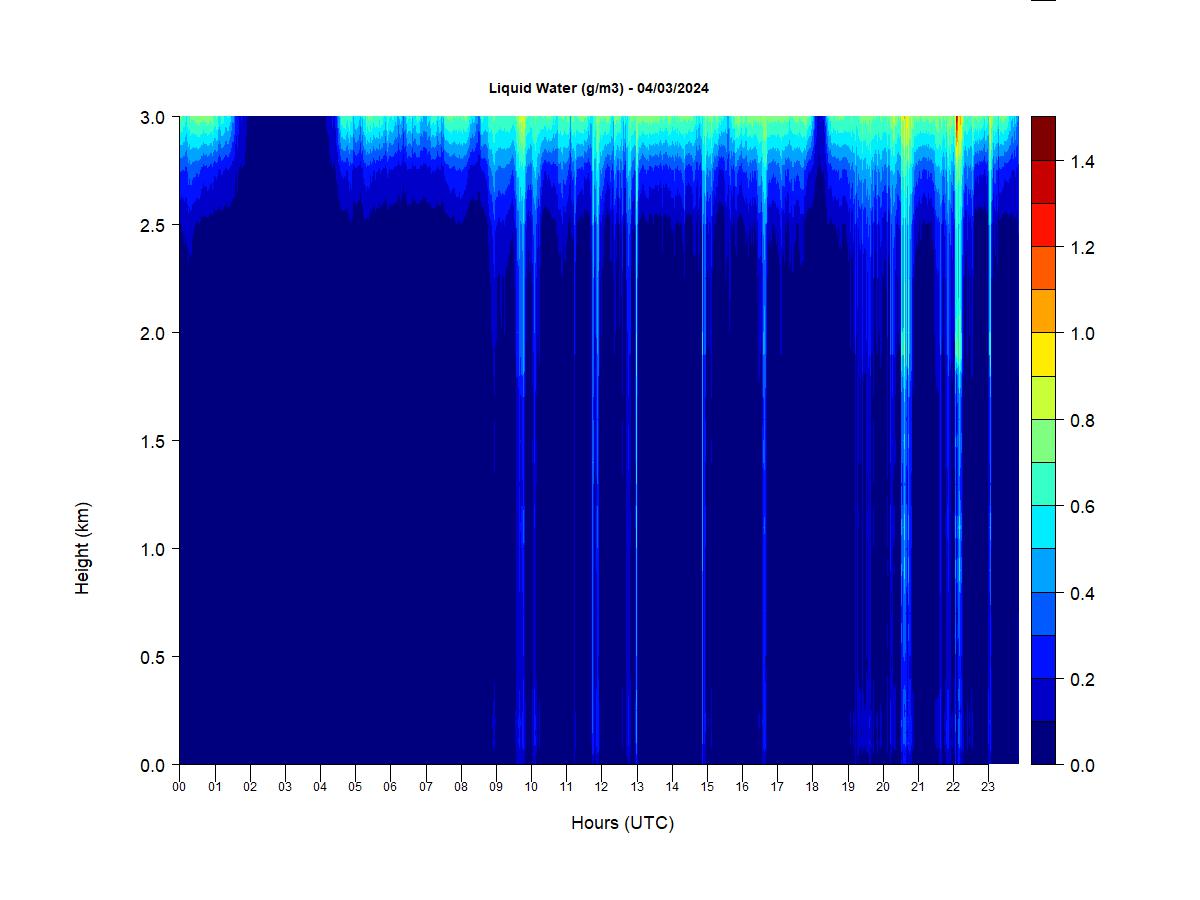
Task: Click hour label 03 on time axis
Action: tap(285, 787)
